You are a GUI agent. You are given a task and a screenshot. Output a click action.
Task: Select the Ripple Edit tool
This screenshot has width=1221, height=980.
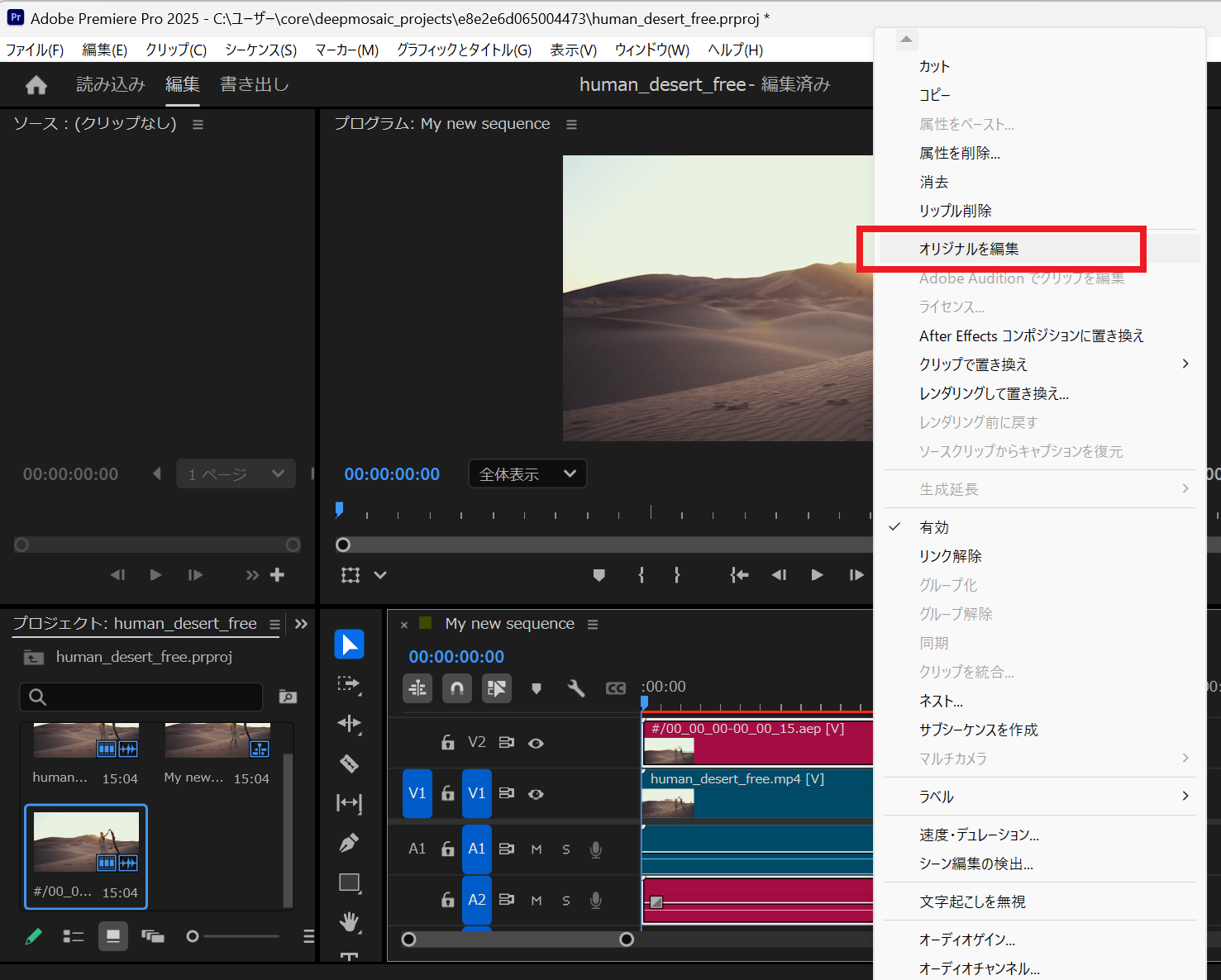point(349,724)
